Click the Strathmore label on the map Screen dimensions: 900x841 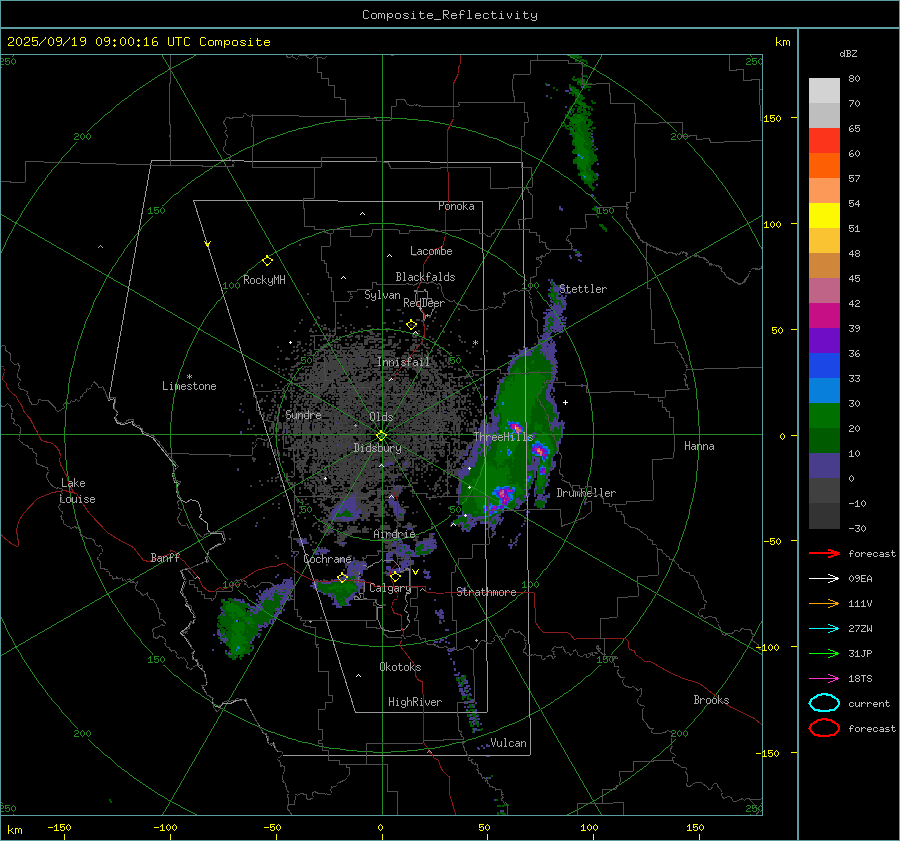click(486, 592)
